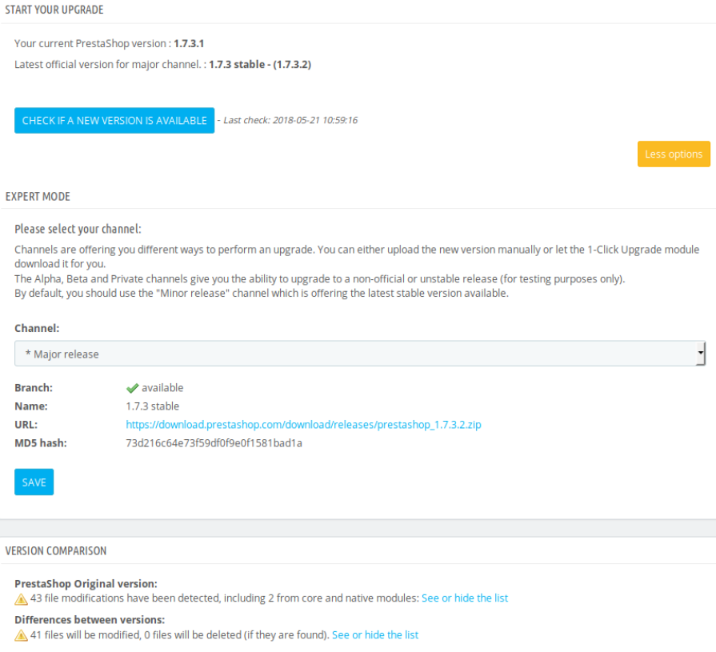Open the prestashop_1.7.3.2.zip download URL
Image resolution: width=716 pixels, height=652 pixels.
tap(303, 425)
